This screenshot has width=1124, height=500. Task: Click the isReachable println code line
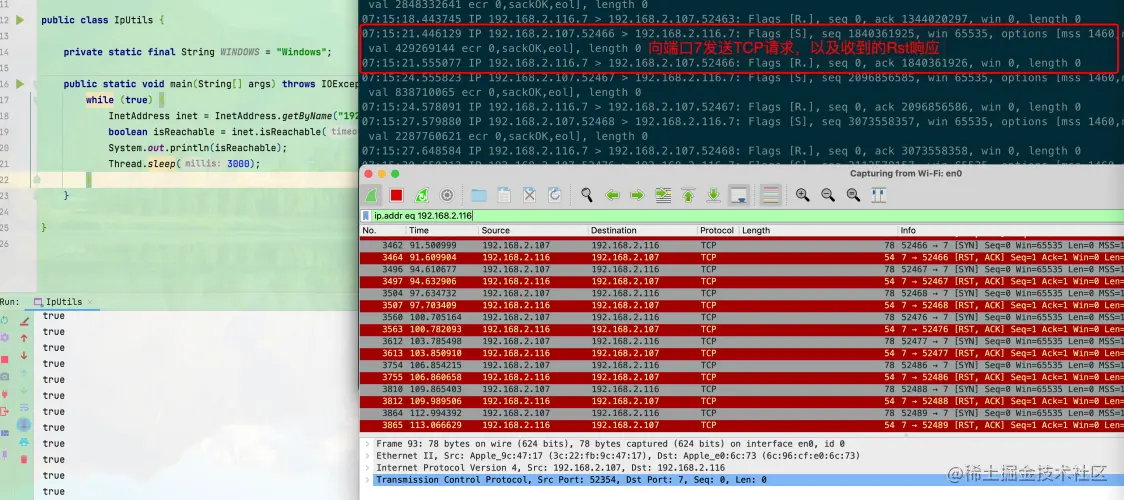tap(197, 148)
